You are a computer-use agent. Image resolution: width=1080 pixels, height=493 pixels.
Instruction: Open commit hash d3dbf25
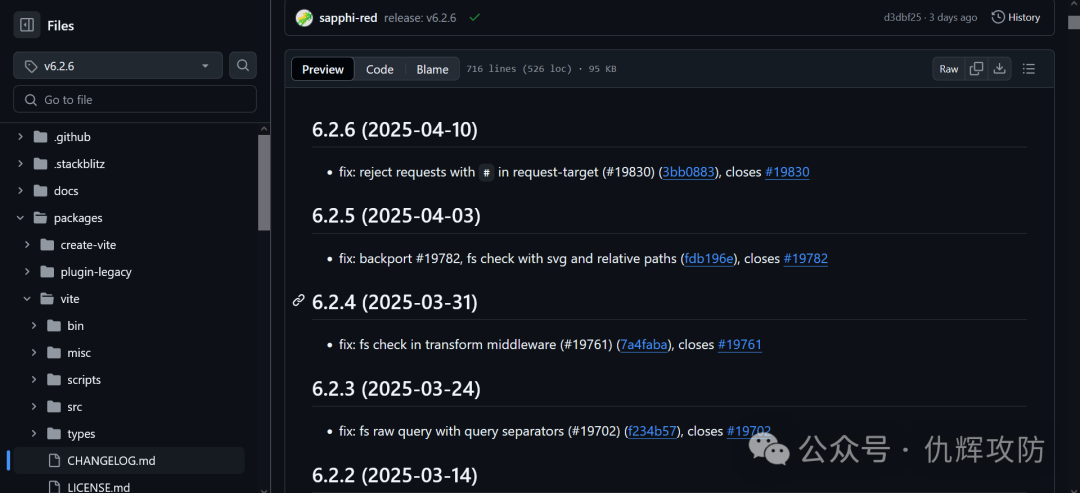point(903,18)
